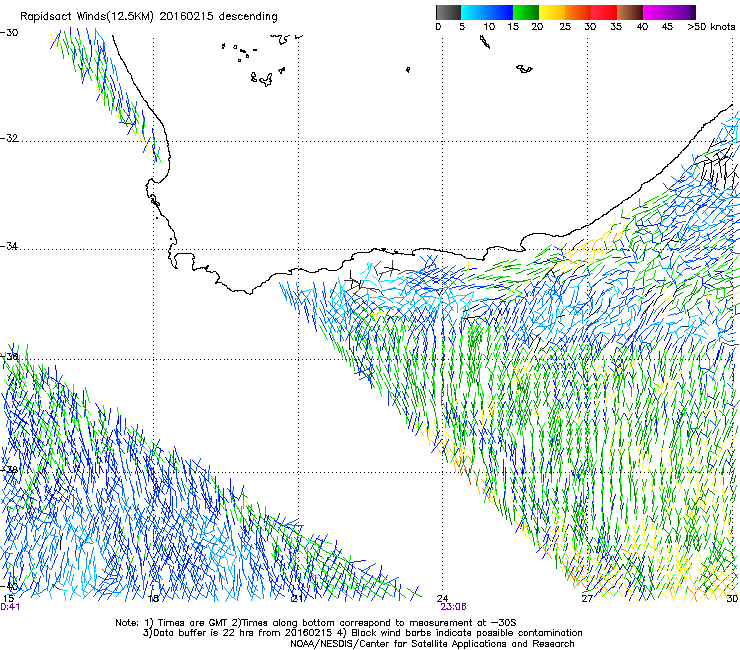This screenshot has height=650, width=740.
Task: Click the blue 5-15 knots legend gradient
Action: (487, 12)
